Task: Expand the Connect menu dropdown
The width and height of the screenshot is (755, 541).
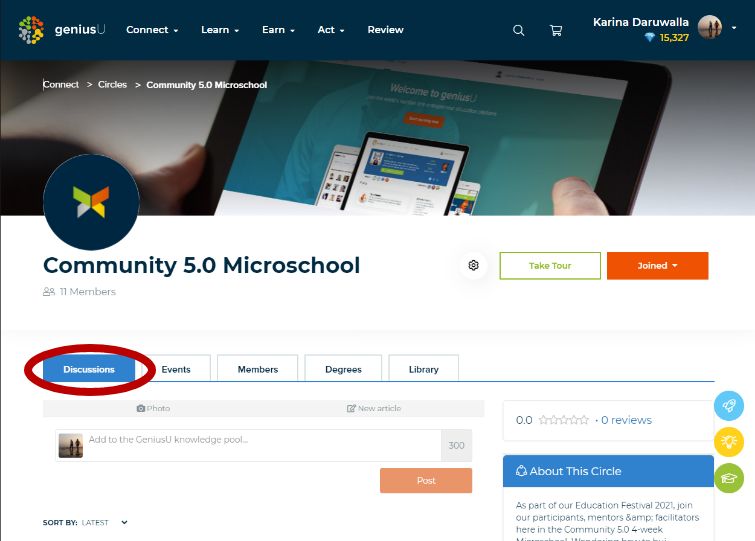Action: coord(152,30)
